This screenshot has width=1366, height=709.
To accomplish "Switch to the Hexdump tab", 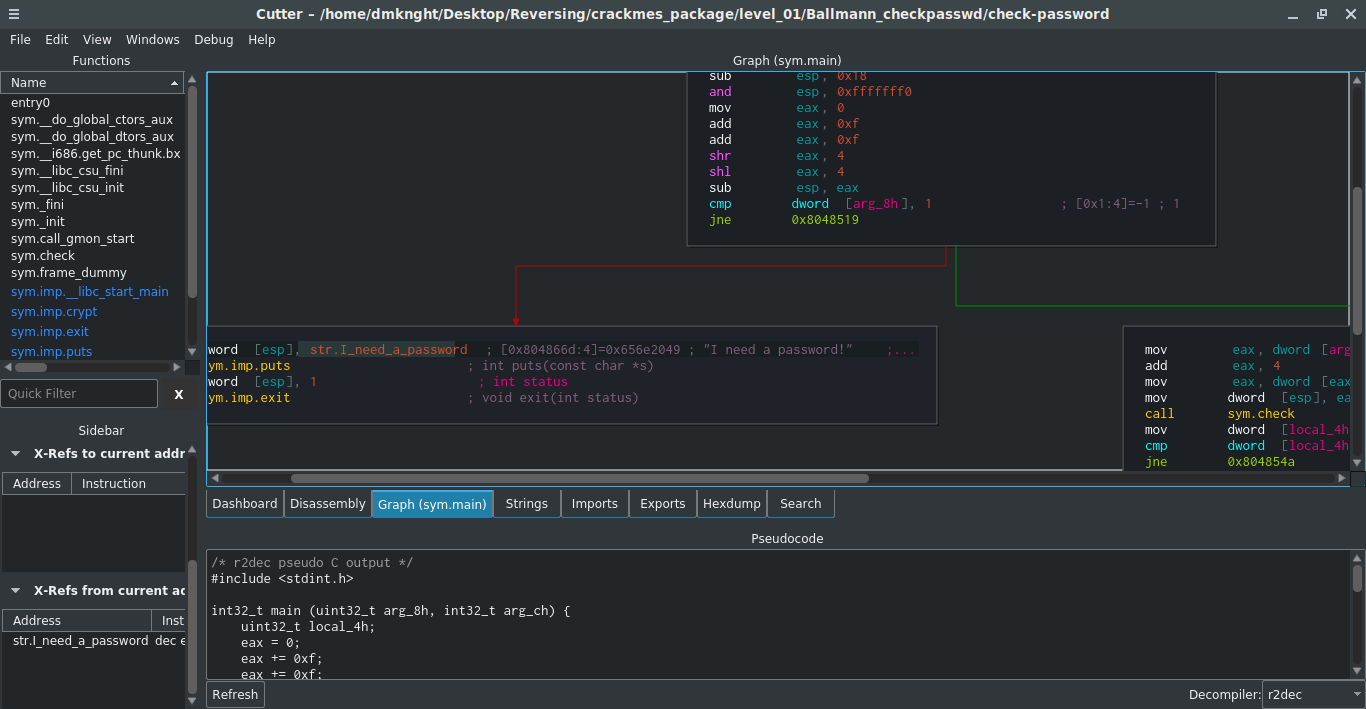I will 732,503.
